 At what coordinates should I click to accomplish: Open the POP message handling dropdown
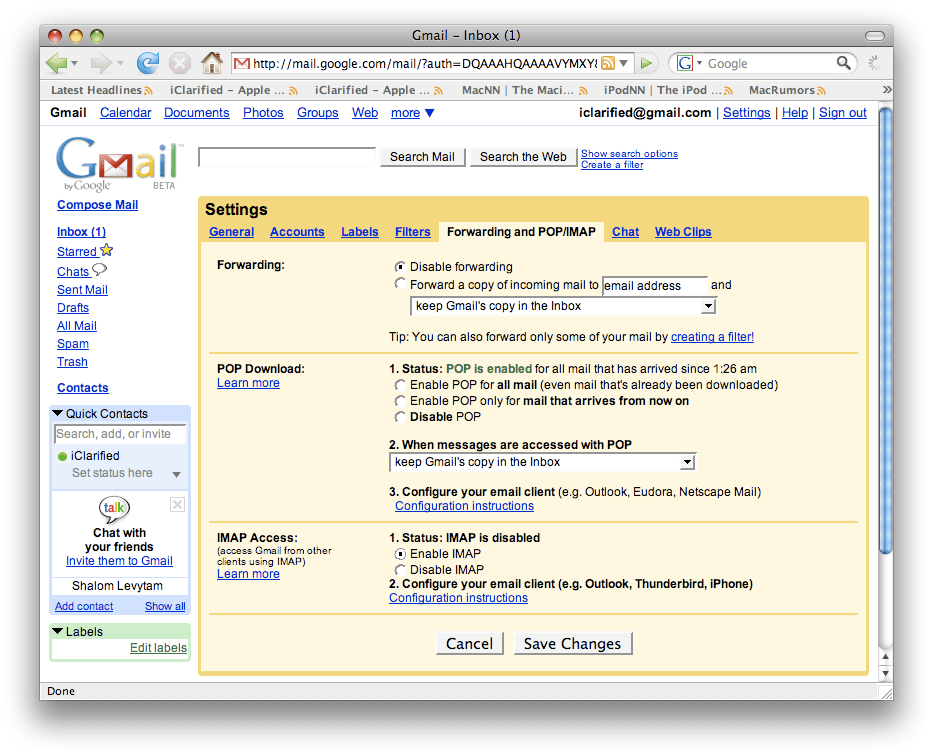(687, 462)
